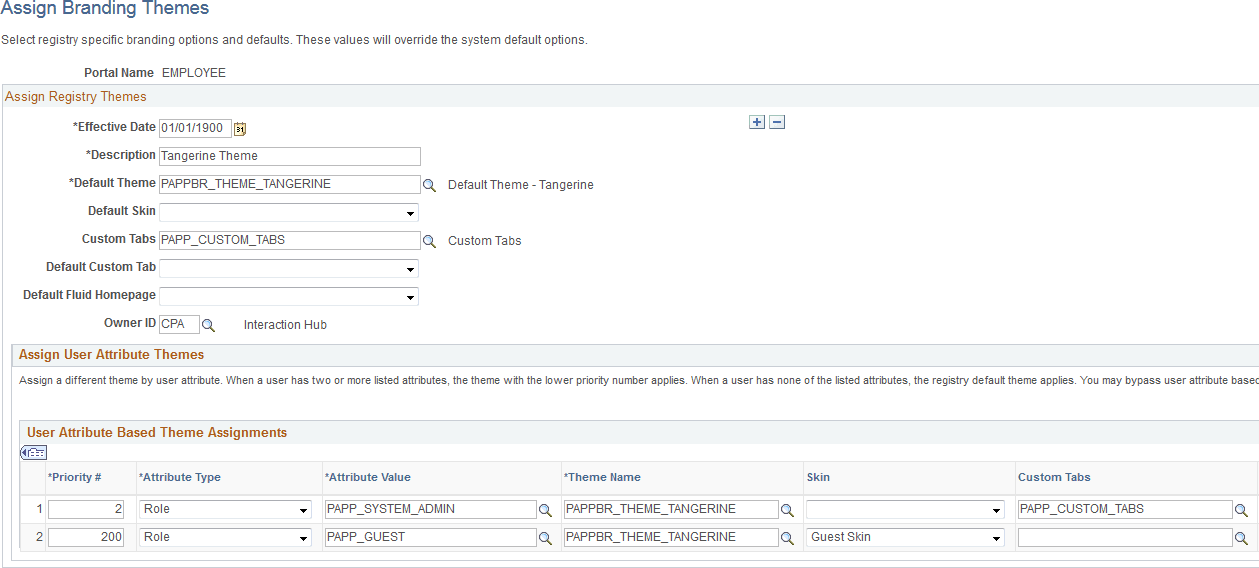The image size is (1259, 568).
Task: Click Theme Name field in row 2
Action: coord(671,537)
